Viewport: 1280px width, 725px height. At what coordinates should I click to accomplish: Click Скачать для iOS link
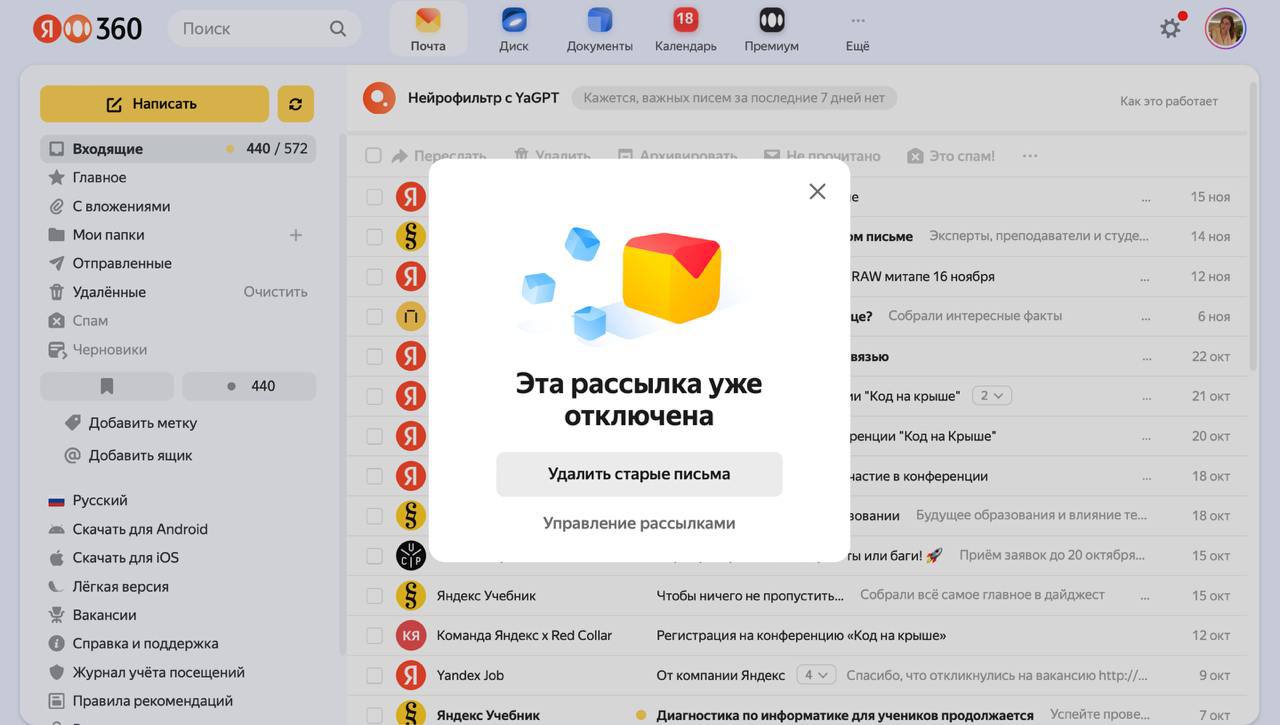click(126, 558)
